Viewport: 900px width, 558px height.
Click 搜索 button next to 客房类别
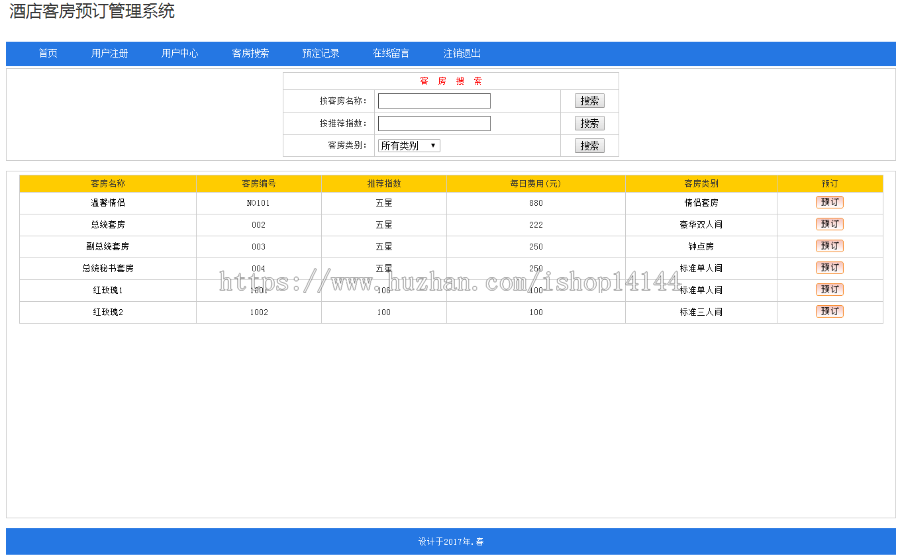[589, 146]
